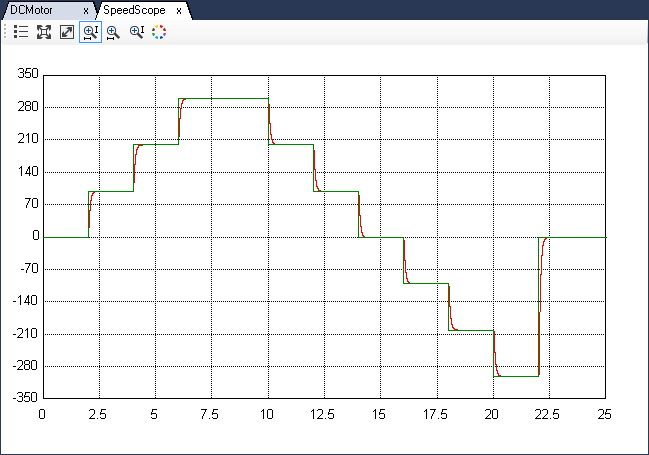Click the 2.5 time axis label
Image resolution: width=649 pixels, height=455 pixels.
pyautogui.click(x=98, y=414)
